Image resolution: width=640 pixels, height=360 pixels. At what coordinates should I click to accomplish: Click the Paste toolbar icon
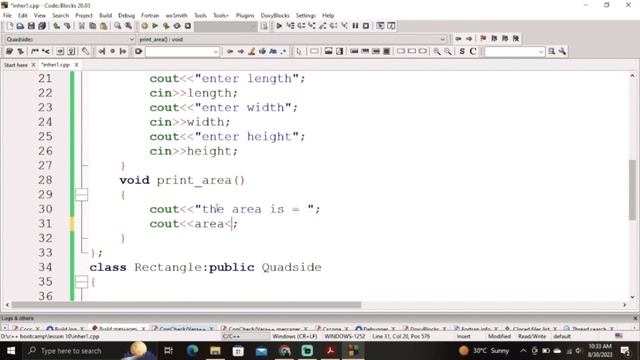pyautogui.click(x=104, y=26)
